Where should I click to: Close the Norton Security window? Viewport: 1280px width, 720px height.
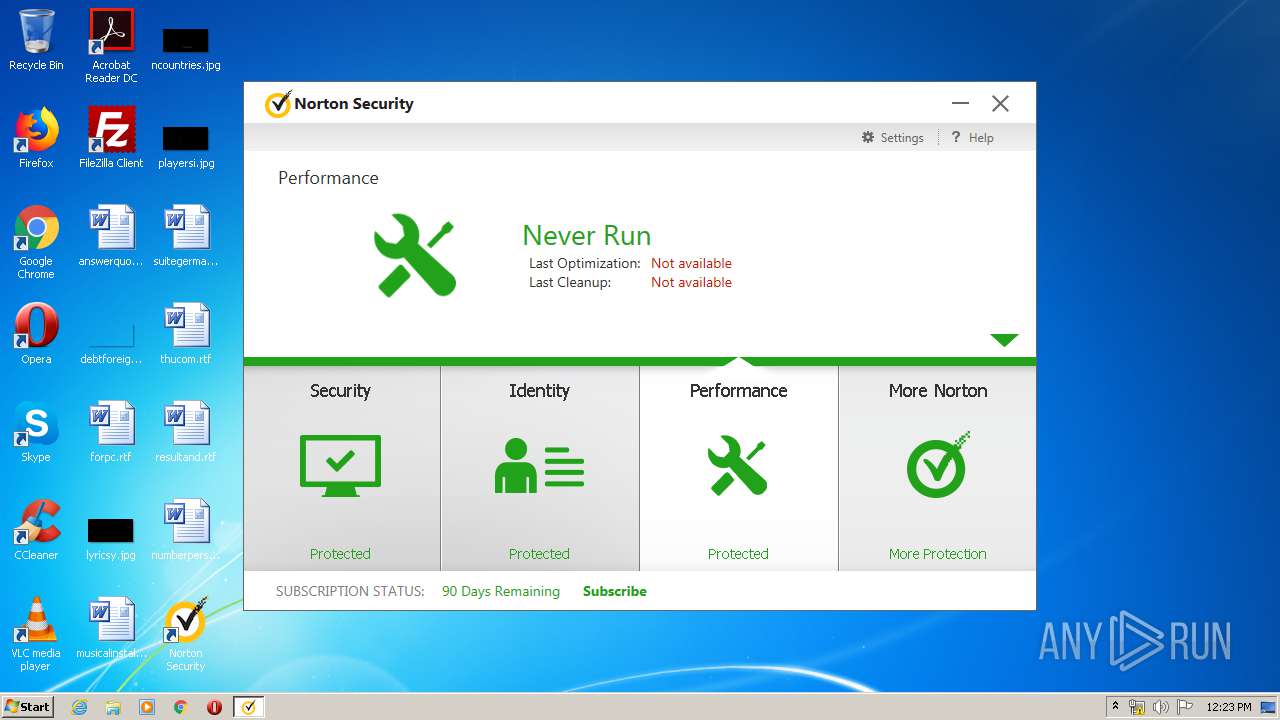tap(1000, 103)
